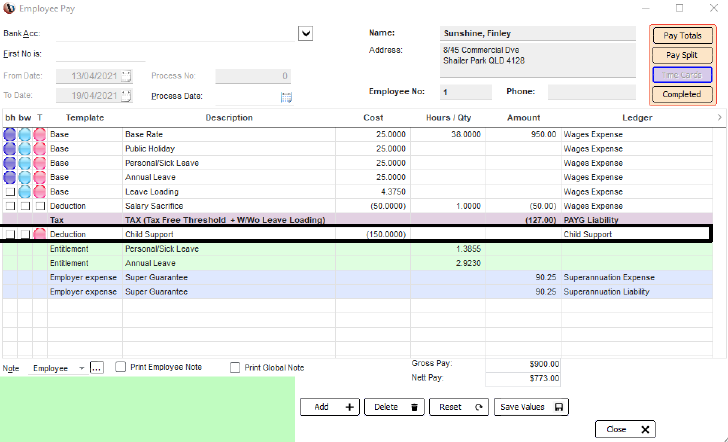Screen dimensions: 728x442
Task: Click the Hours / Qty column header
Action: point(448,118)
